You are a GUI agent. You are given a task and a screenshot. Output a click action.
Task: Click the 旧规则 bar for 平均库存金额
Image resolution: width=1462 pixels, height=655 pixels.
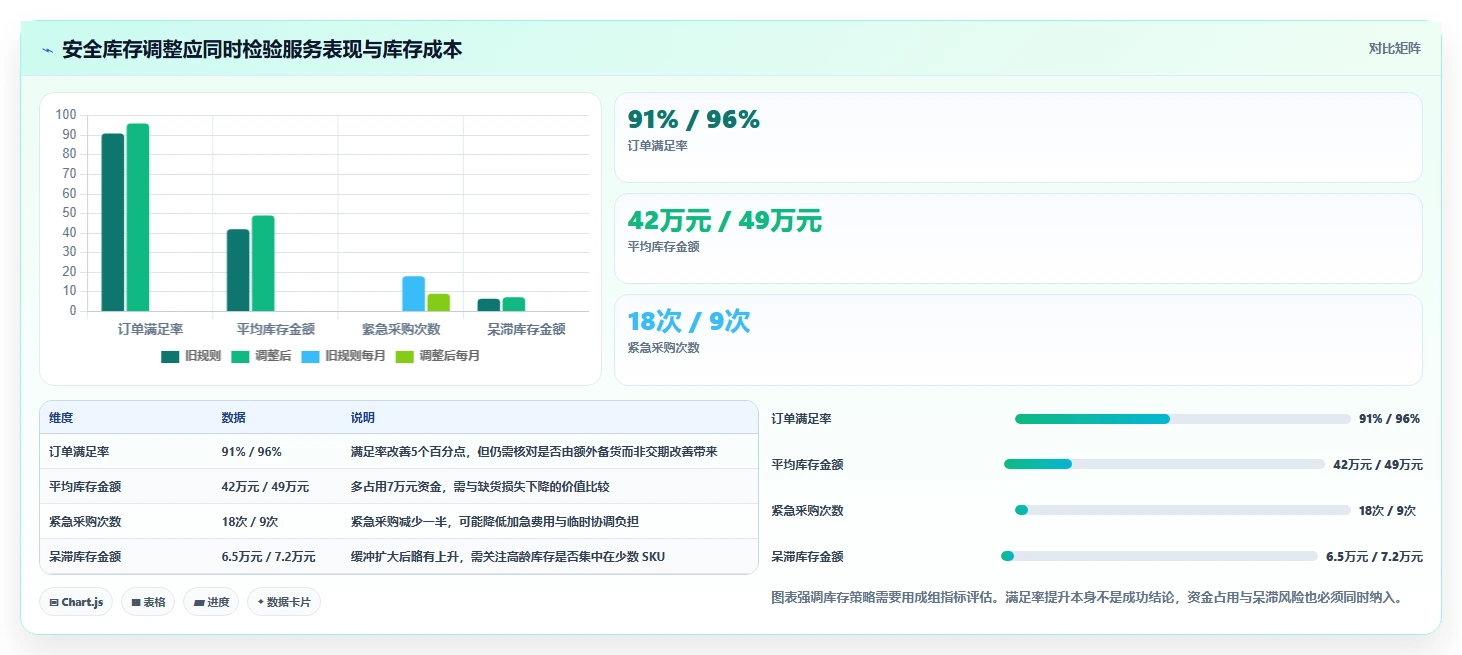pos(238,270)
